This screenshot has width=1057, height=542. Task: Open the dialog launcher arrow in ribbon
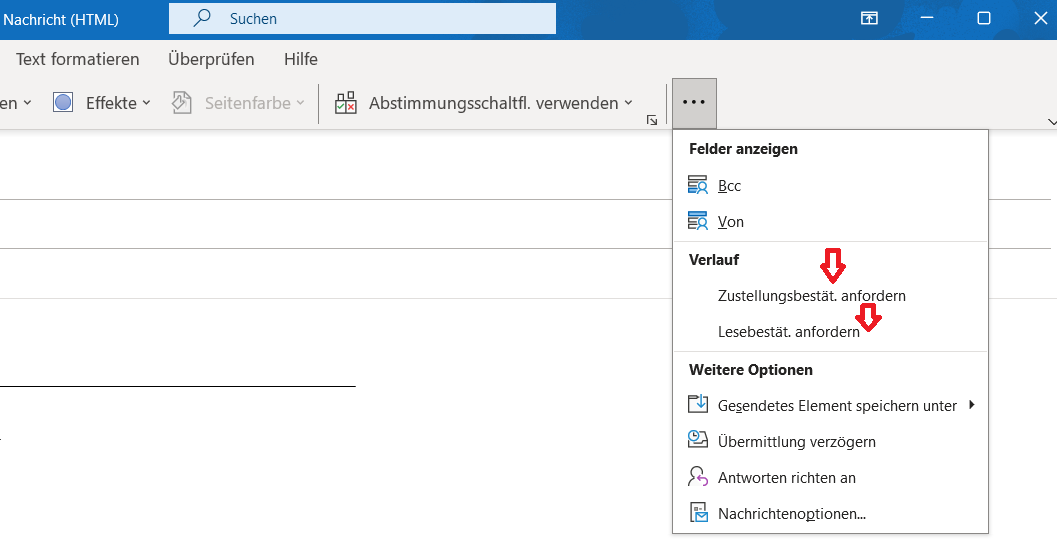652,120
